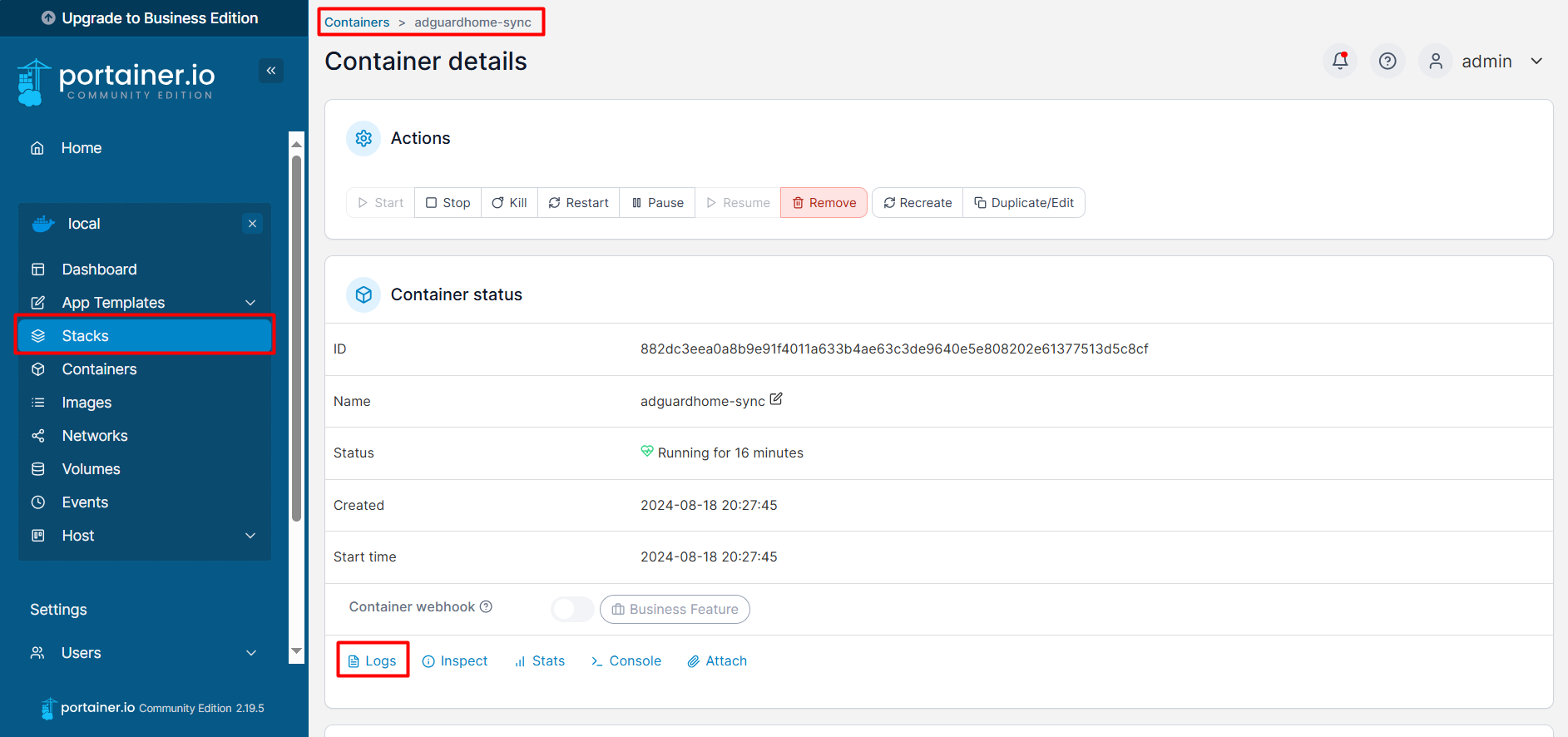This screenshot has height=737, width=1568.
Task: Click the Volumes database icon
Action: point(38,469)
